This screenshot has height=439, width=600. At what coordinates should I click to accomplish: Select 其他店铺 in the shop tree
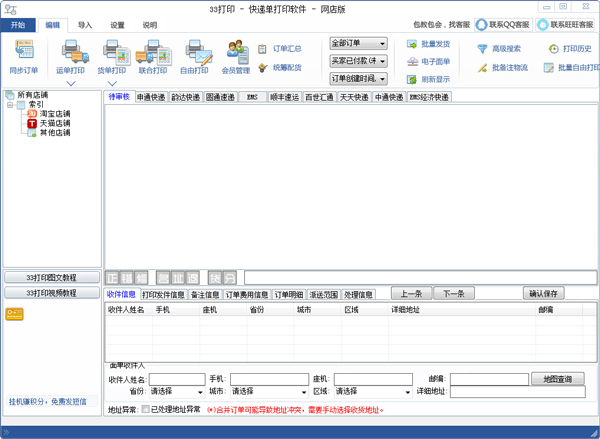pos(55,132)
